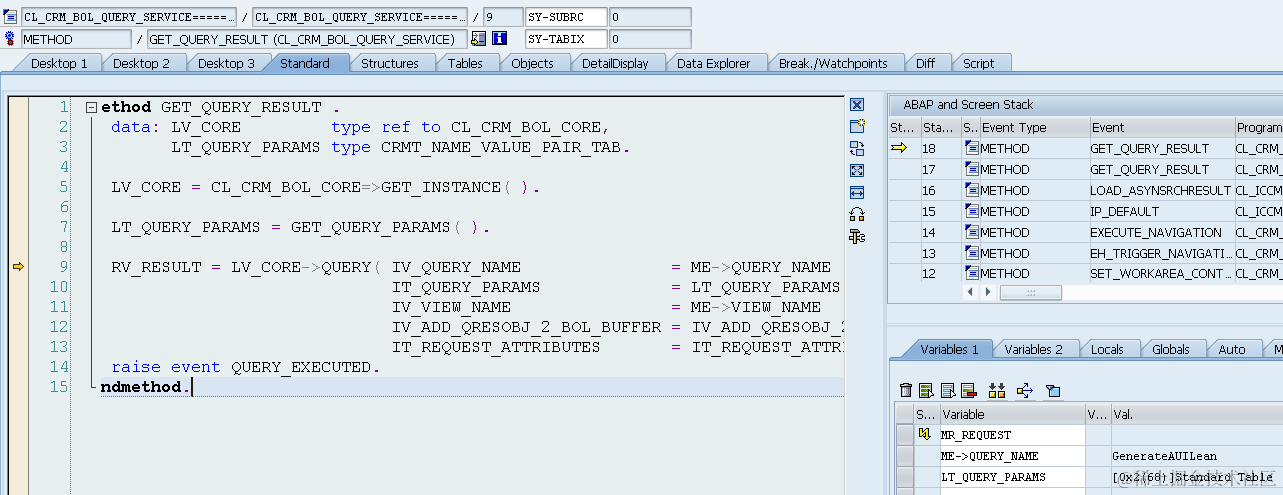This screenshot has width=1283, height=495.
Task: Click the stack table scroll left arrow
Action: coord(970,292)
